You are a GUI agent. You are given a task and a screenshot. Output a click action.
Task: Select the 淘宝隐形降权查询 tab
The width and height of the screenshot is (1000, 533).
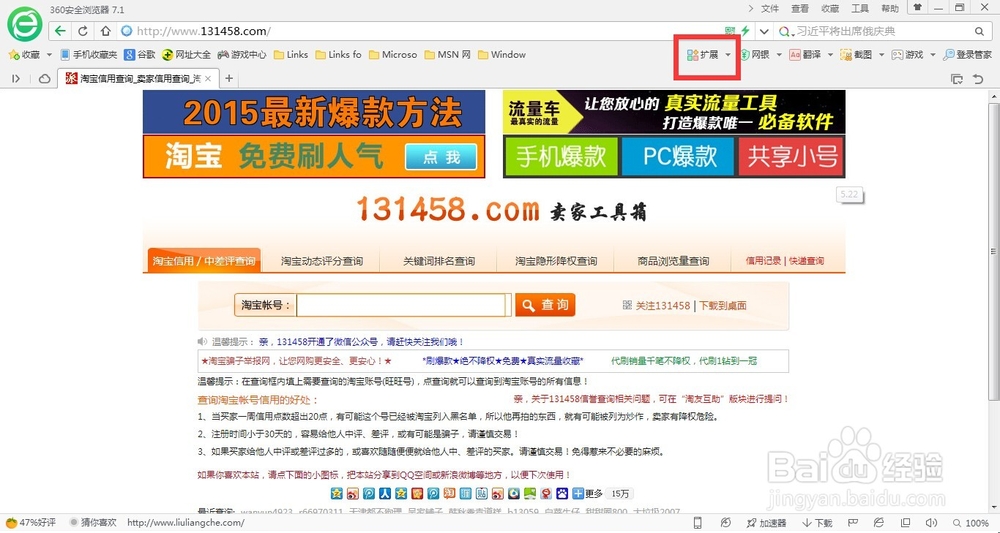click(x=556, y=261)
